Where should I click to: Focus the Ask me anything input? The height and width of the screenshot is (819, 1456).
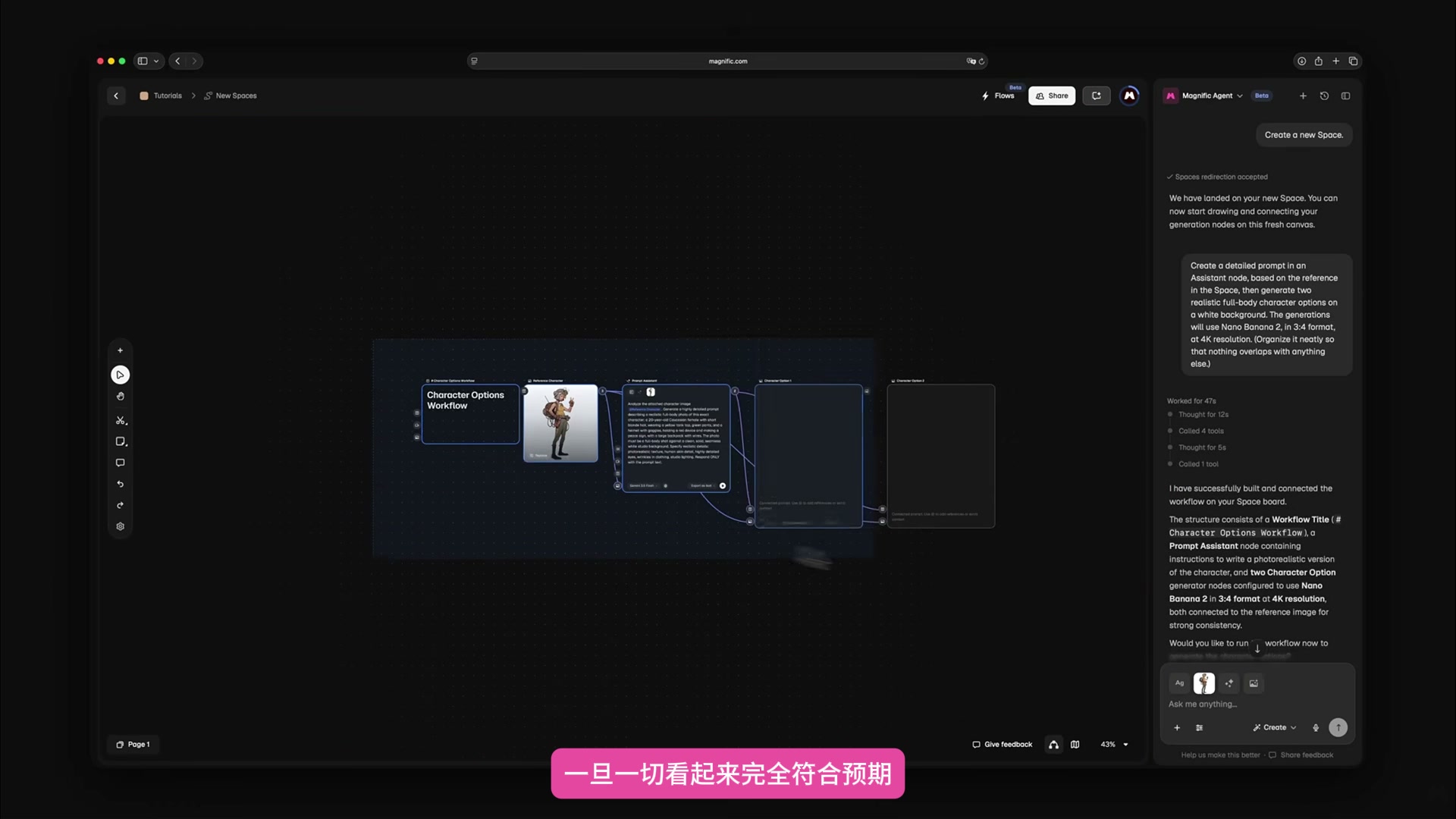[1256, 704]
